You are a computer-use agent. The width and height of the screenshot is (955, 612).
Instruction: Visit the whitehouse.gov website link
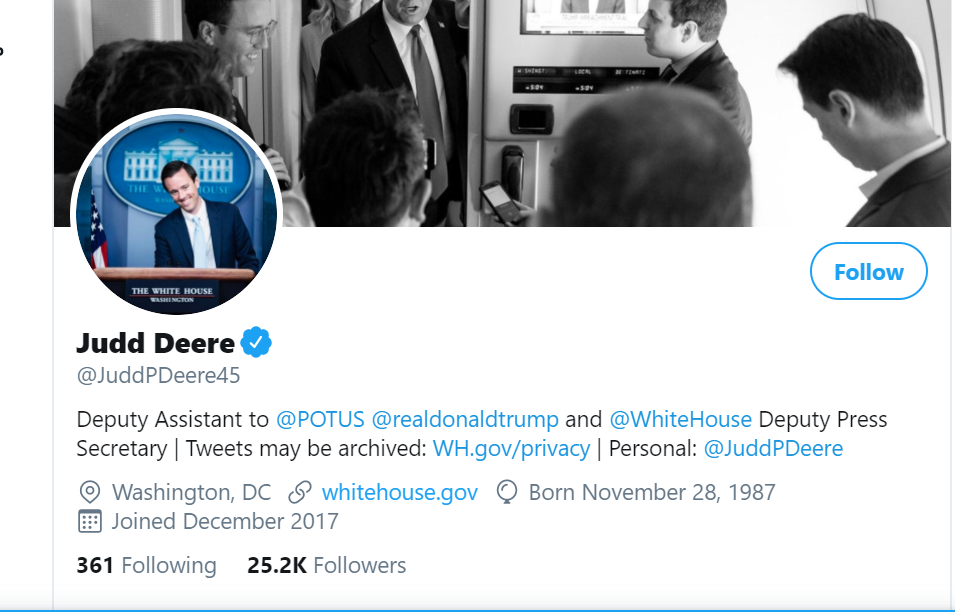(400, 492)
